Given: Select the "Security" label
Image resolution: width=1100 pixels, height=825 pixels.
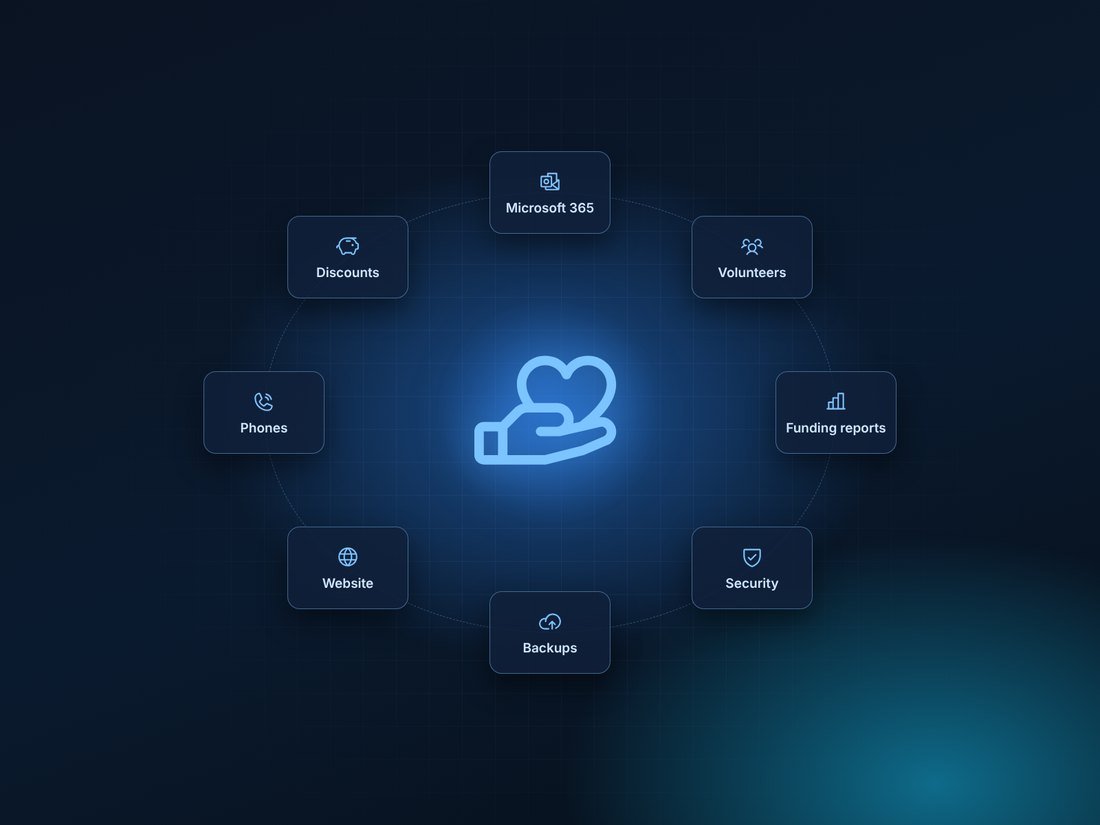Looking at the screenshot, I should pos(752,584).
